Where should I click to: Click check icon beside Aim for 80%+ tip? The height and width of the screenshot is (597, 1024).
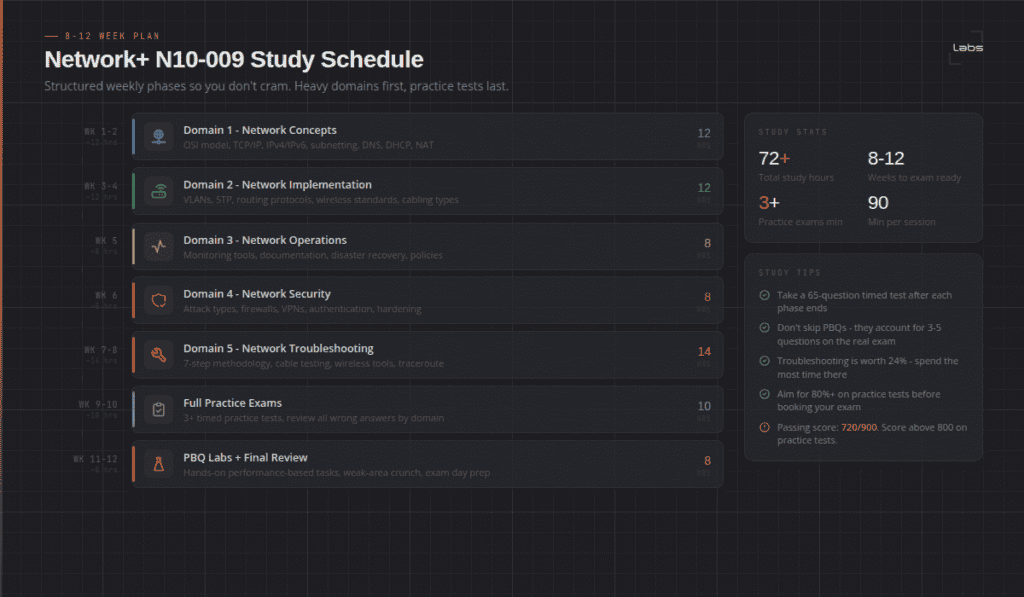(x=764, y=394)
